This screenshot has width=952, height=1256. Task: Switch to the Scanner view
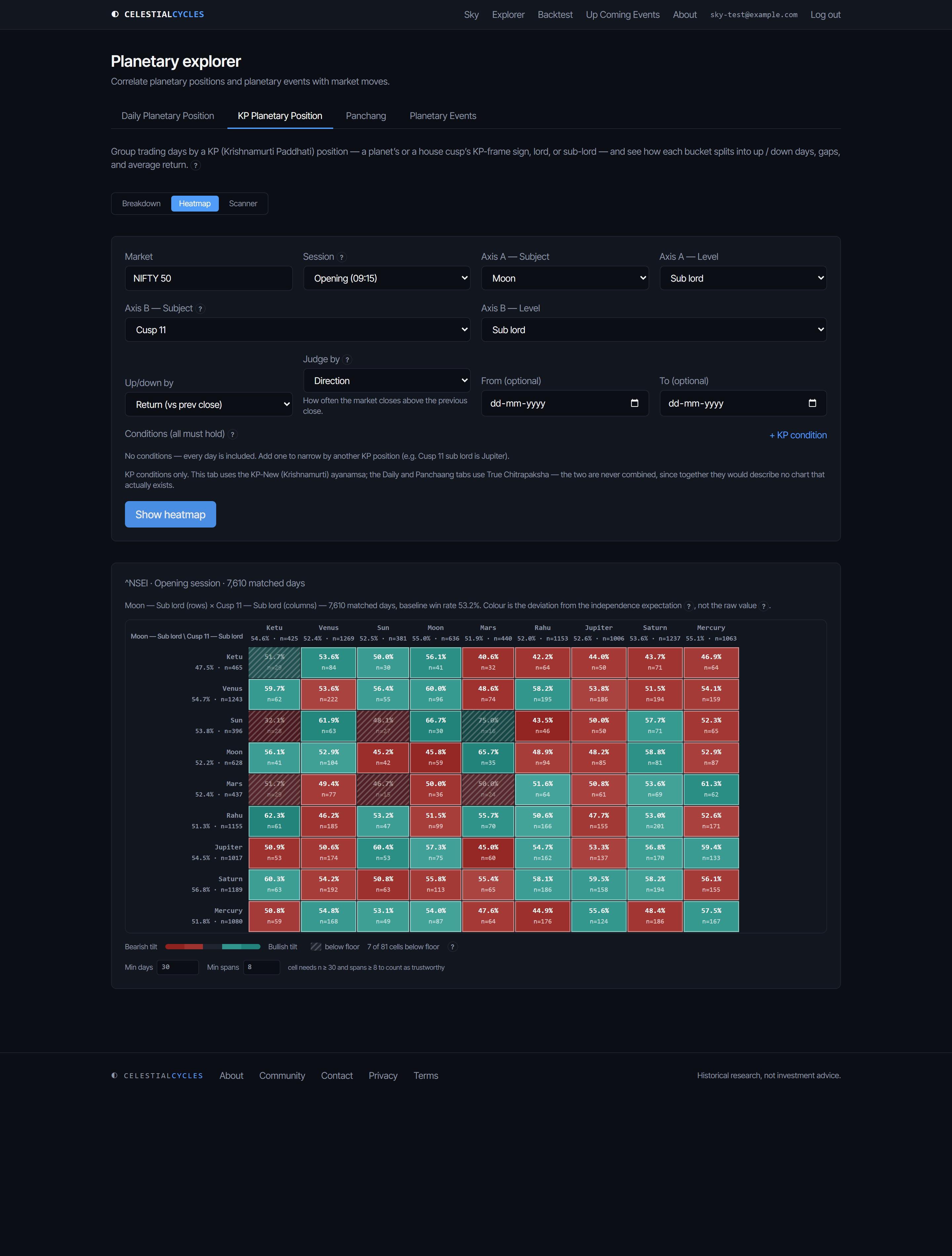[x=243, y=203]
